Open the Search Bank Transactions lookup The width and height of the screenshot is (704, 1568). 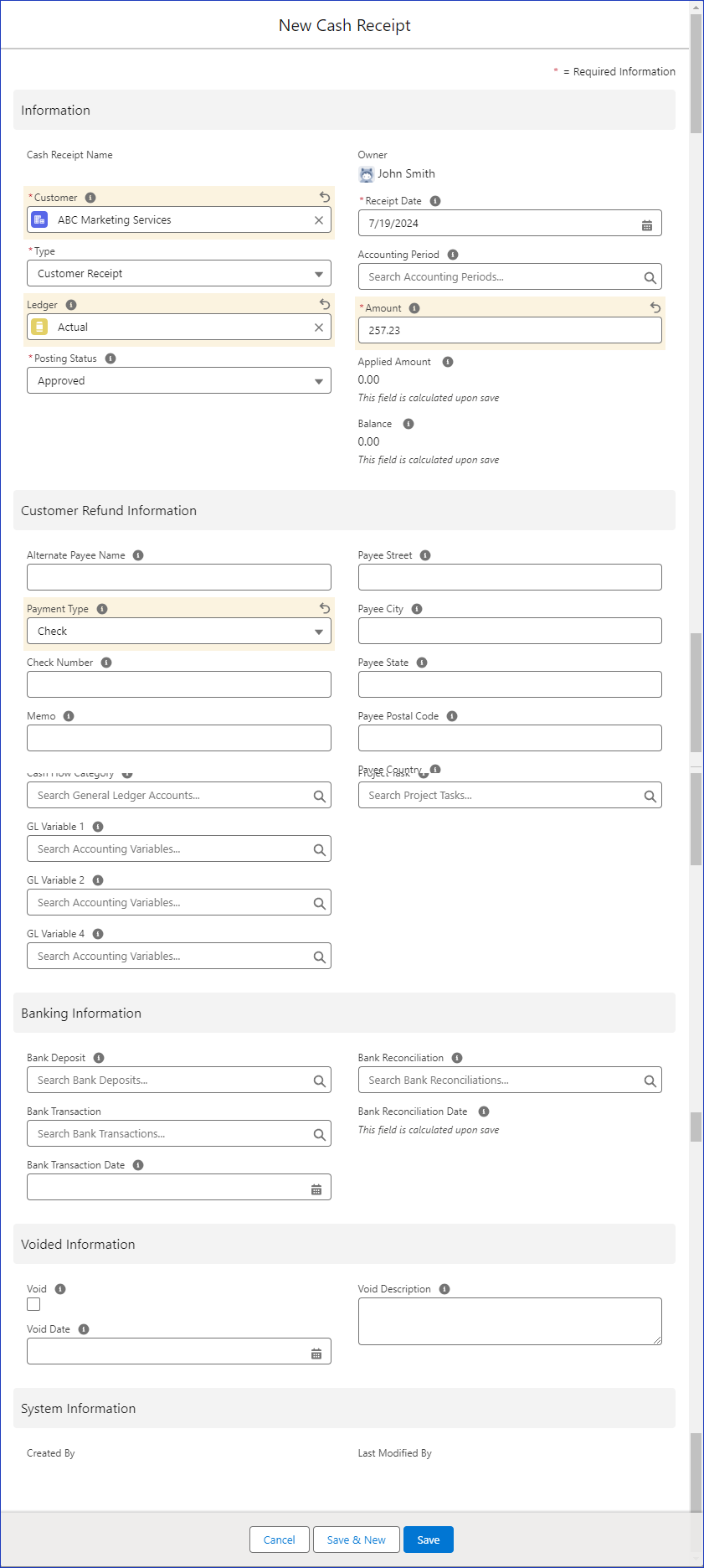tap(179, 1134)
